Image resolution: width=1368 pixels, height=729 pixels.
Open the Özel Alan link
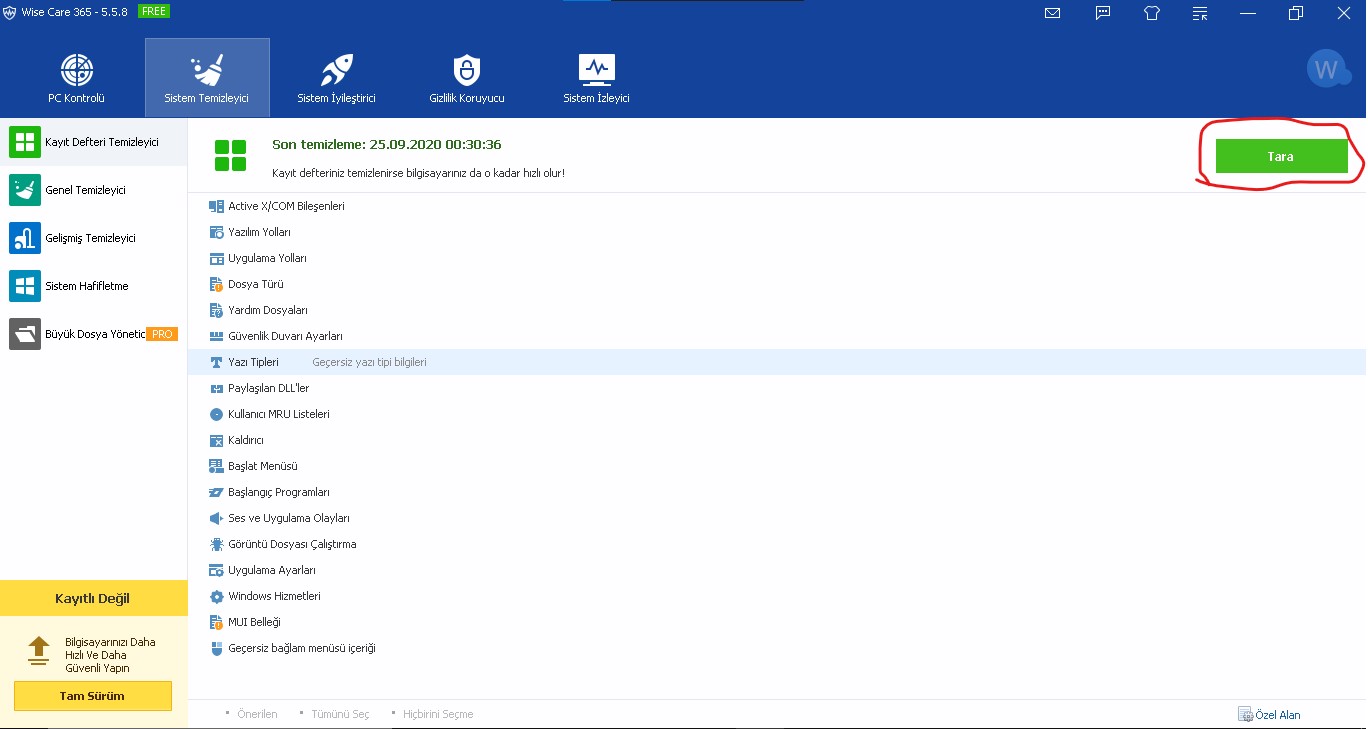tap(1270, 714)
